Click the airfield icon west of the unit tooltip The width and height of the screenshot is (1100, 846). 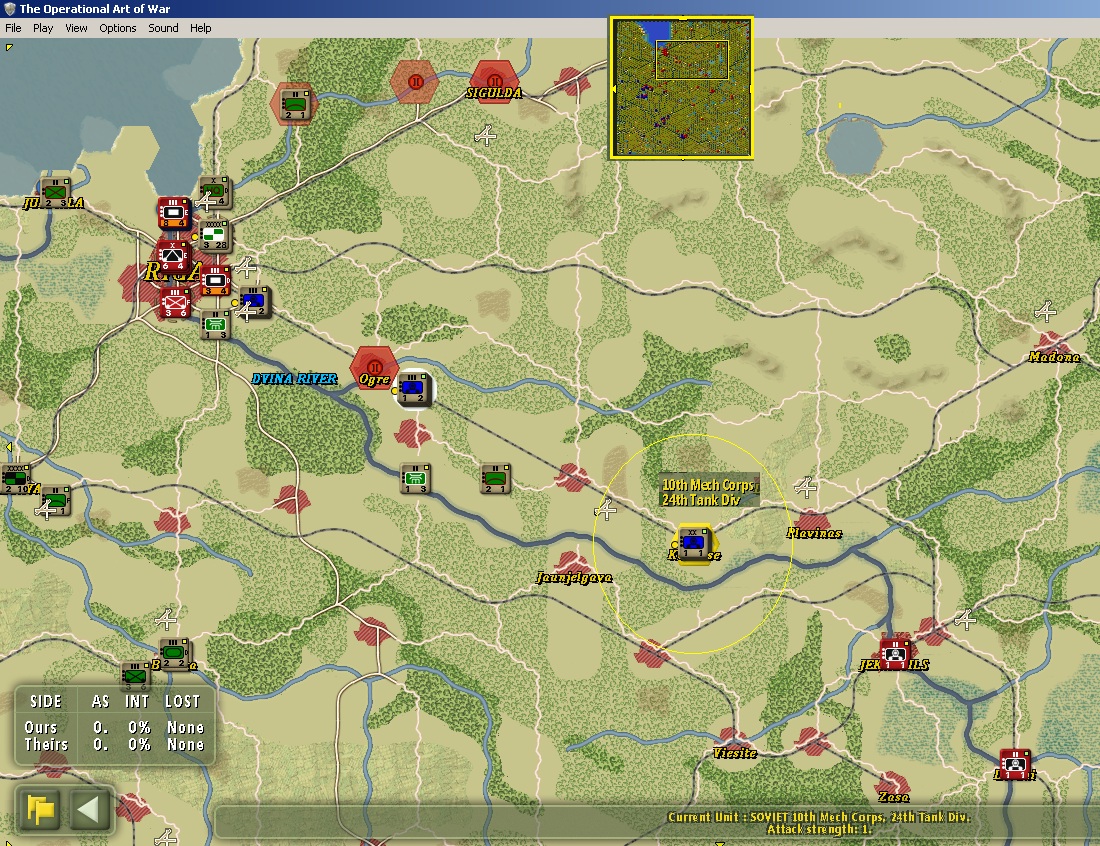click(x=605, y=509)
